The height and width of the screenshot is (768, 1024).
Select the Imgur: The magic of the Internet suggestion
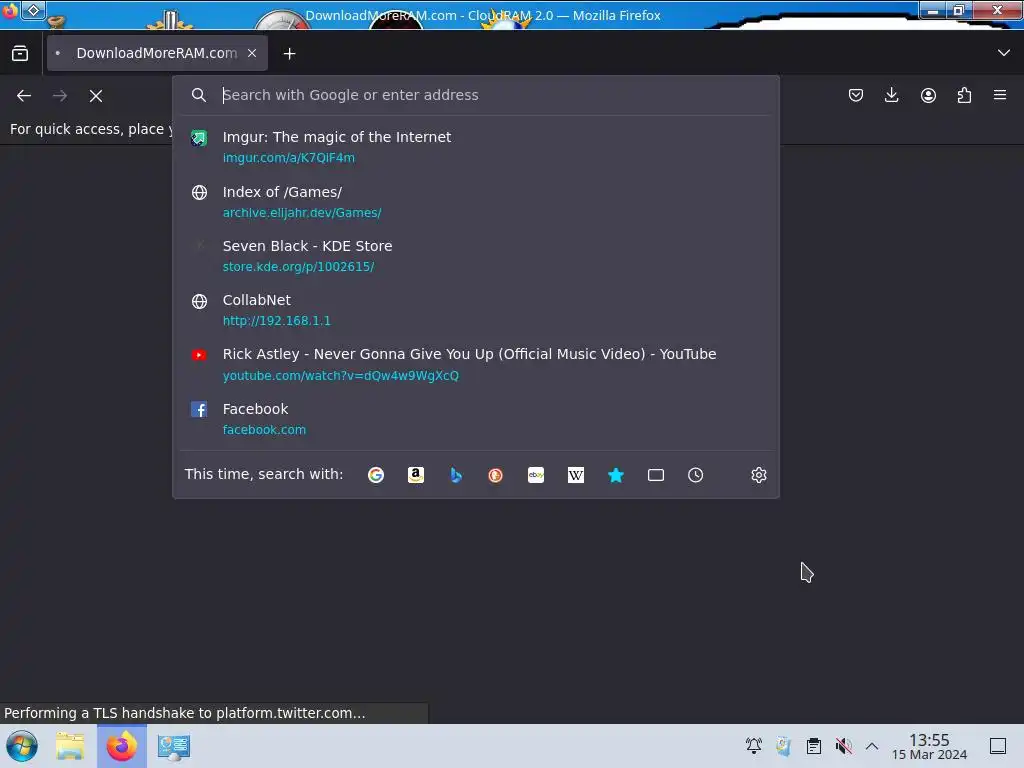[x=476, y=147]
